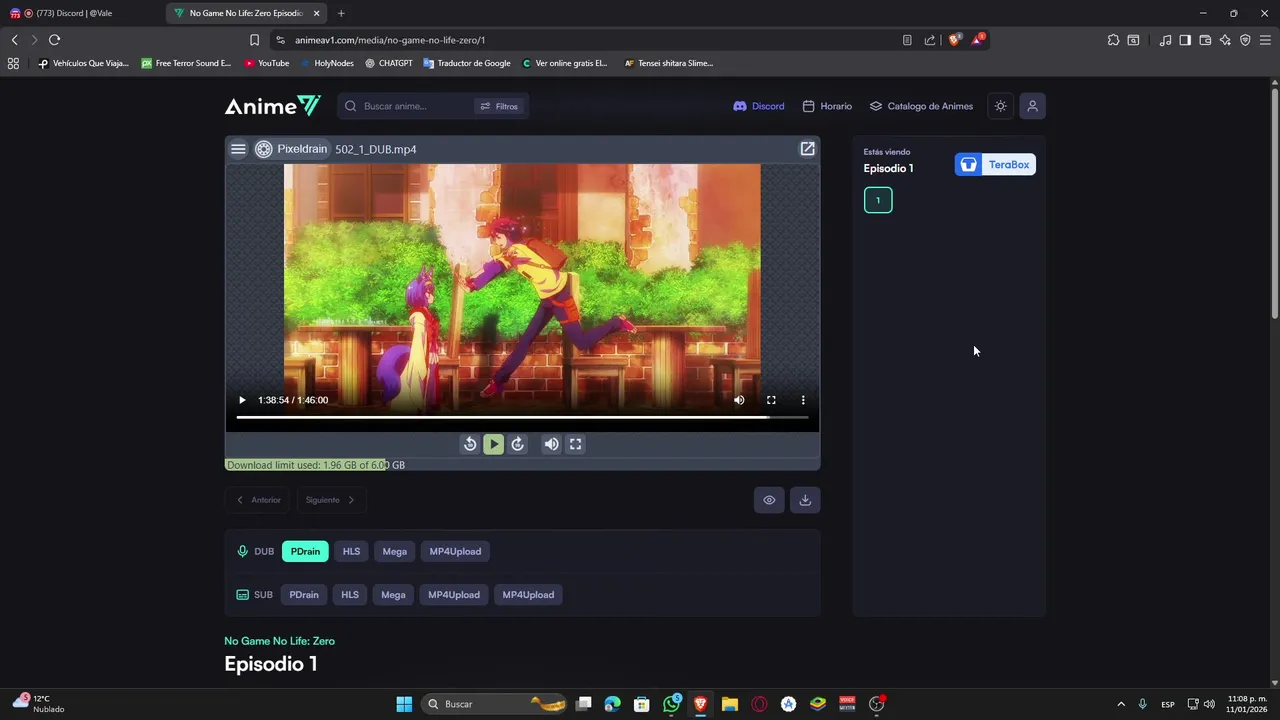Enter fullscreen from native video controls
Viewport: 1280px width, 720px height.
tap(771, 400)
